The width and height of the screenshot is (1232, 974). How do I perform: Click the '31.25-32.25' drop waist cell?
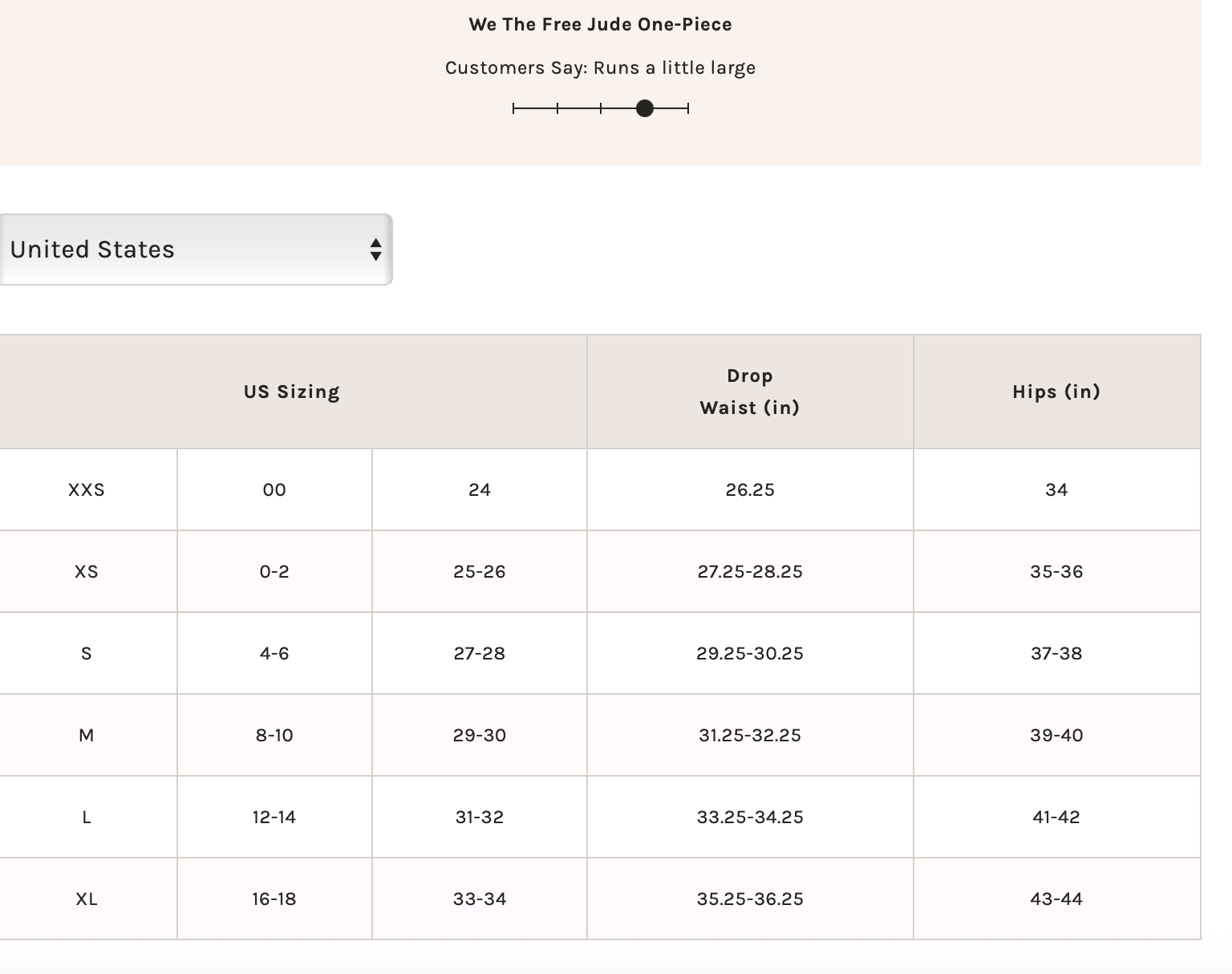(750, 735)
